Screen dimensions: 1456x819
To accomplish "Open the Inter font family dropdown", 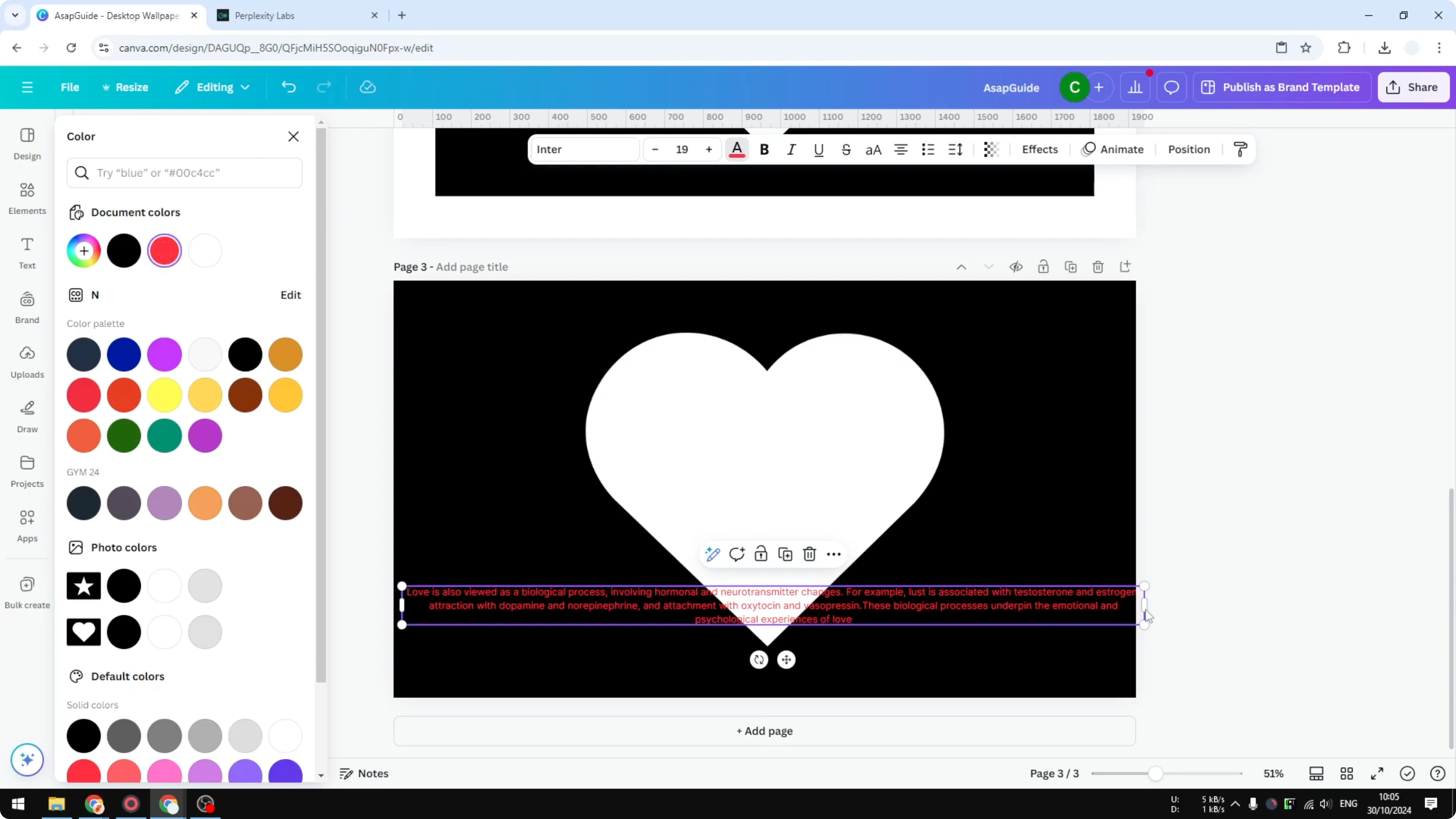I will (584, 150).
